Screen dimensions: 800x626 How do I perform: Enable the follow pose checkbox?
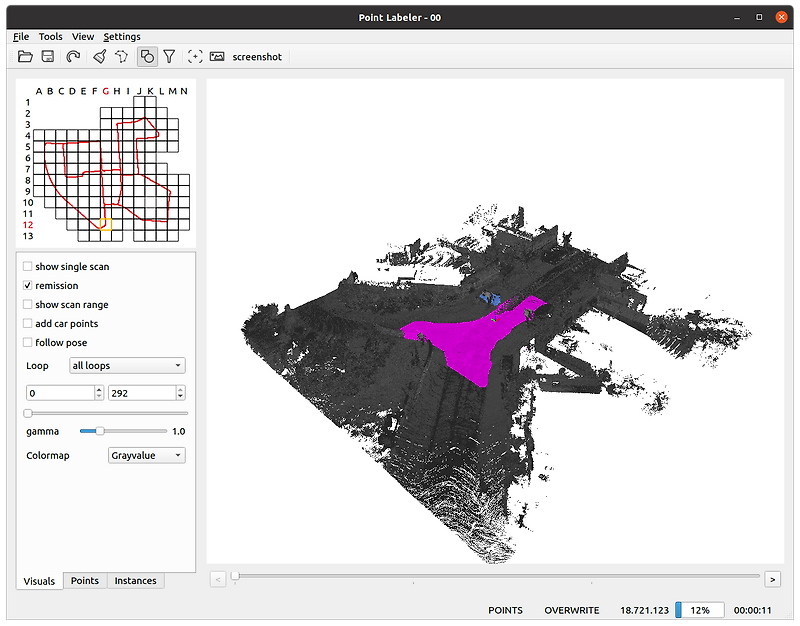[28, 343]
